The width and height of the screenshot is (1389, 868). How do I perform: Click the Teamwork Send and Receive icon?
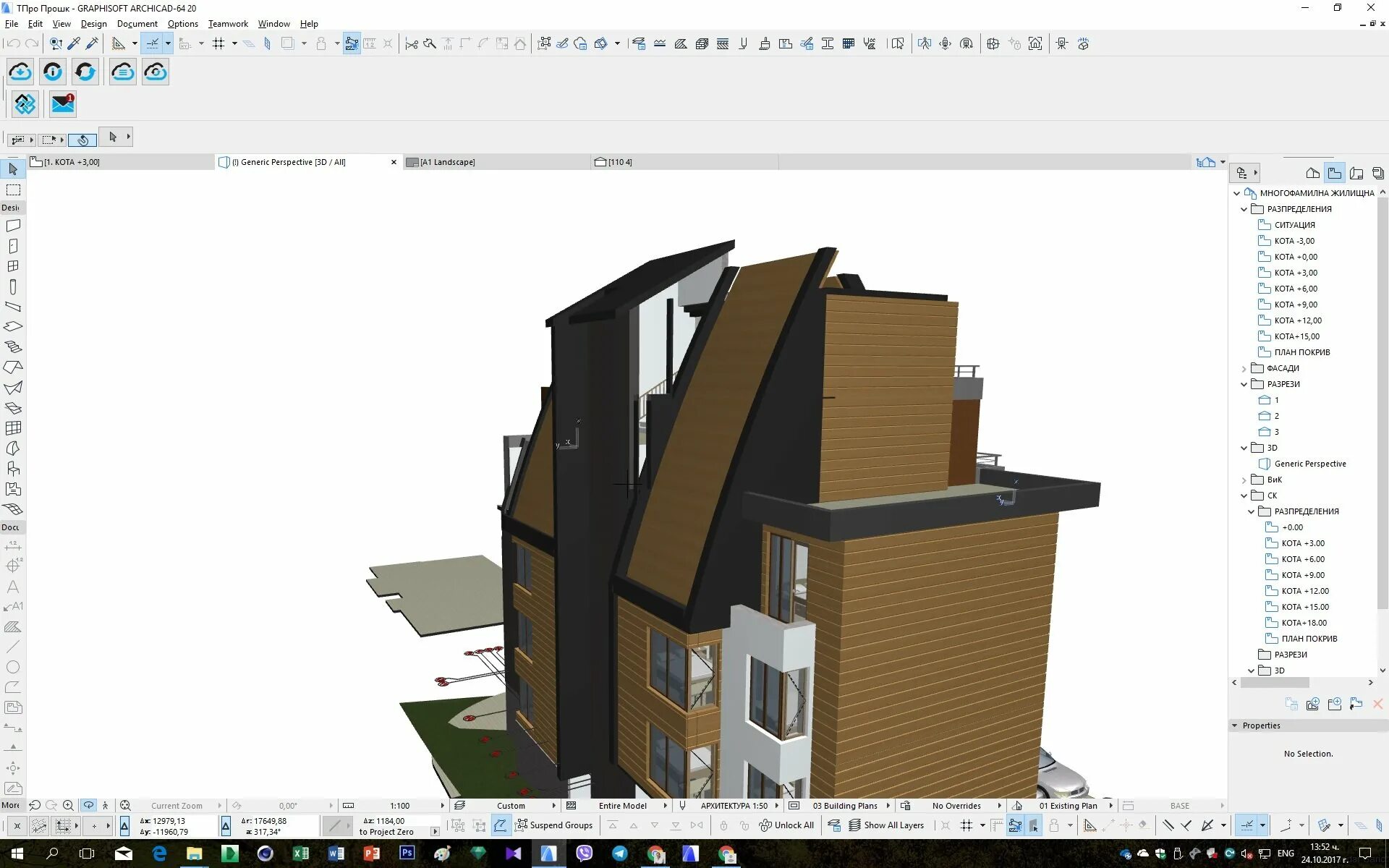click(x=85, y=72)
